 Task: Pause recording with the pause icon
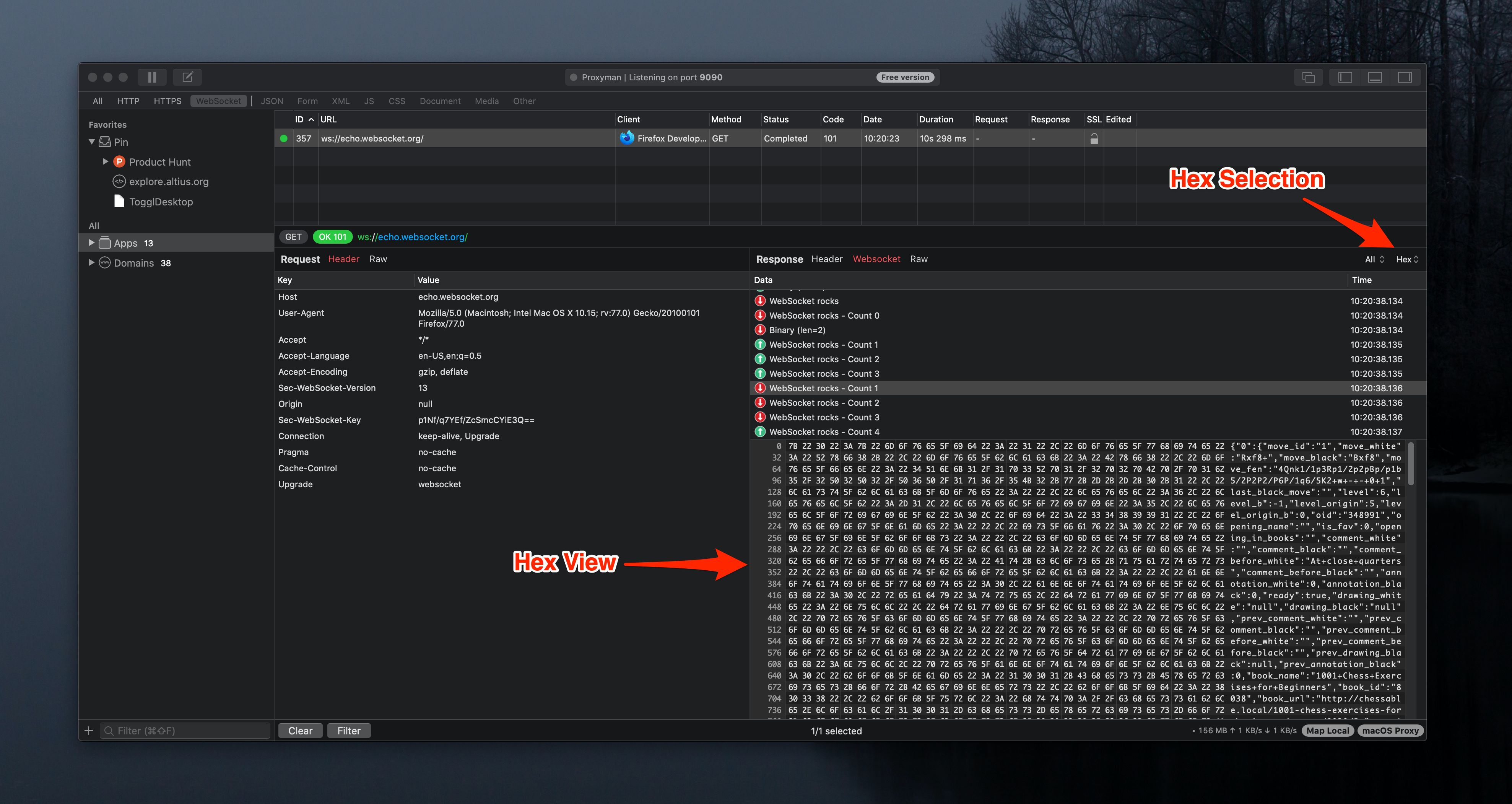[152, 77]
